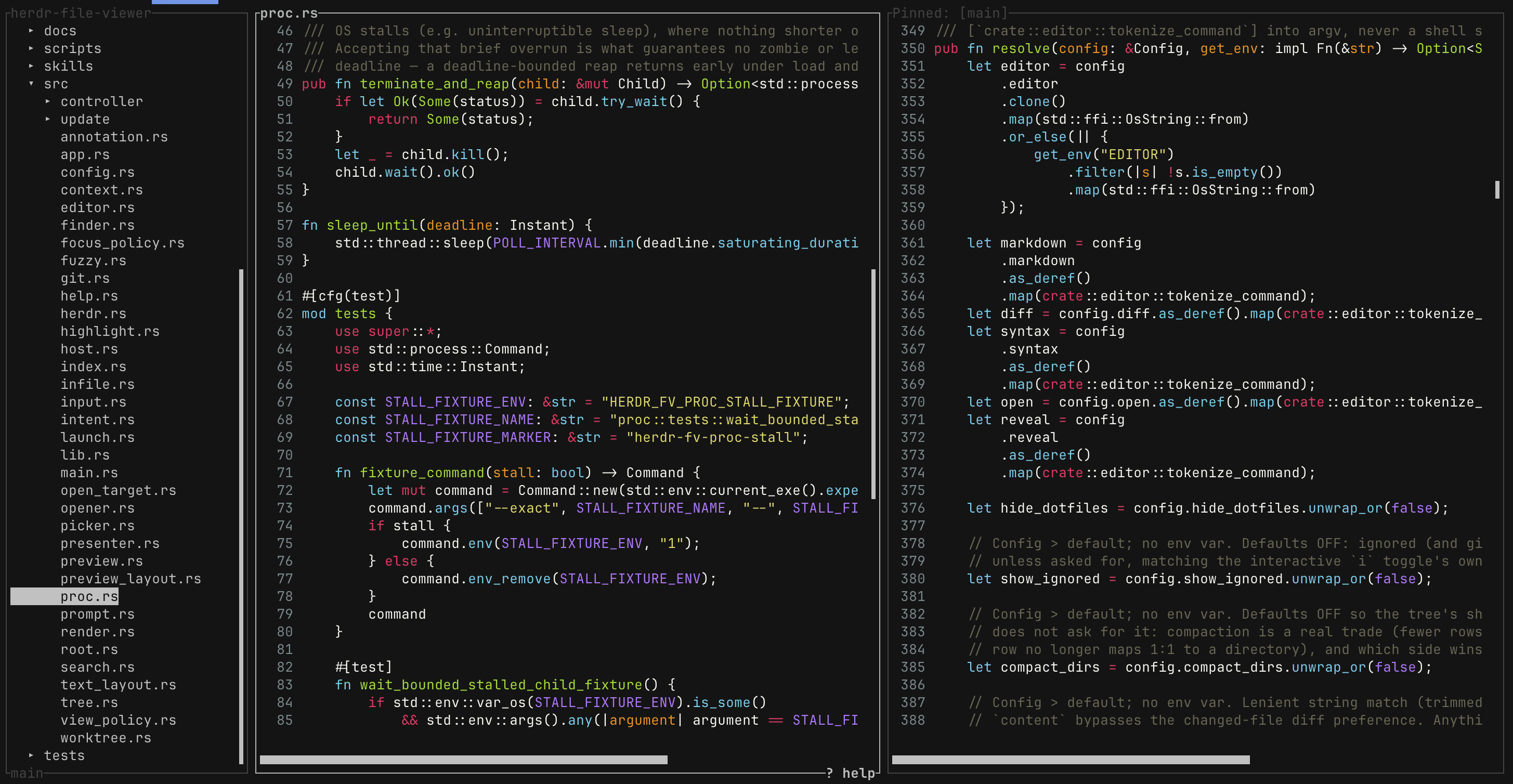1513x784 pixels.
Task: Open opener.rs in the tree
Action: point(98,507)
